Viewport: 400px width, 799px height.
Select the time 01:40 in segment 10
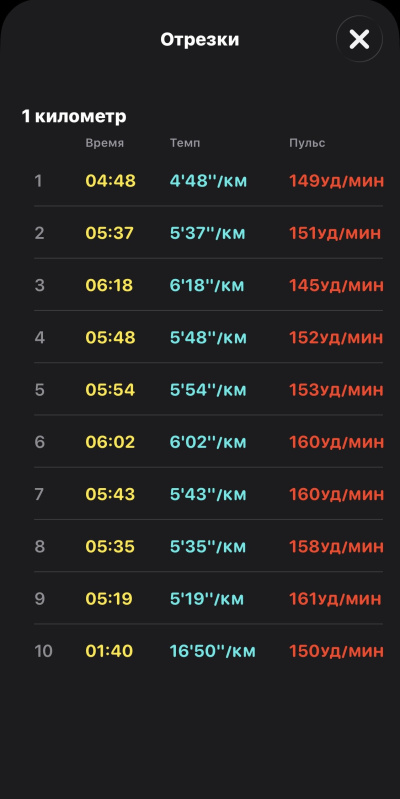point(109,651)
